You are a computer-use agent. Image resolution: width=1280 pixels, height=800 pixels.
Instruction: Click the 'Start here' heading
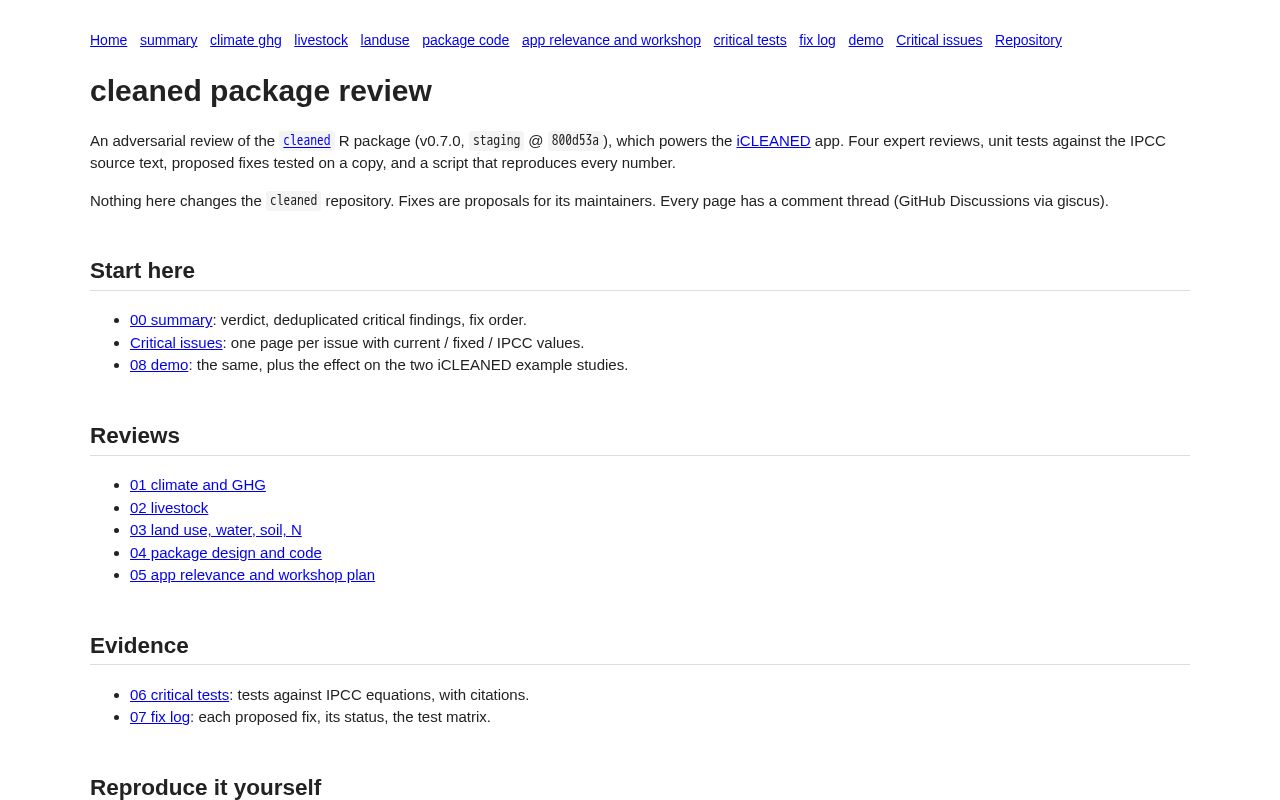coord(142,271)
